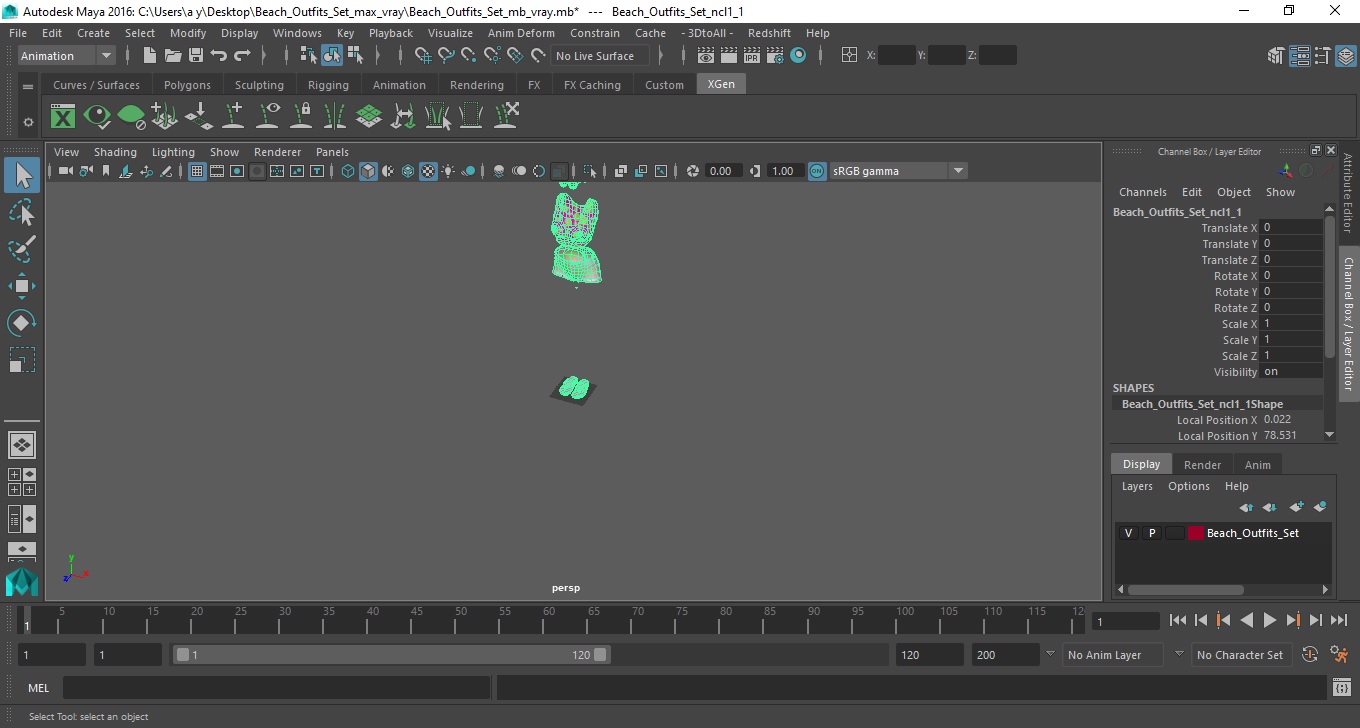Open the No Character Set dropdown

1240,655
